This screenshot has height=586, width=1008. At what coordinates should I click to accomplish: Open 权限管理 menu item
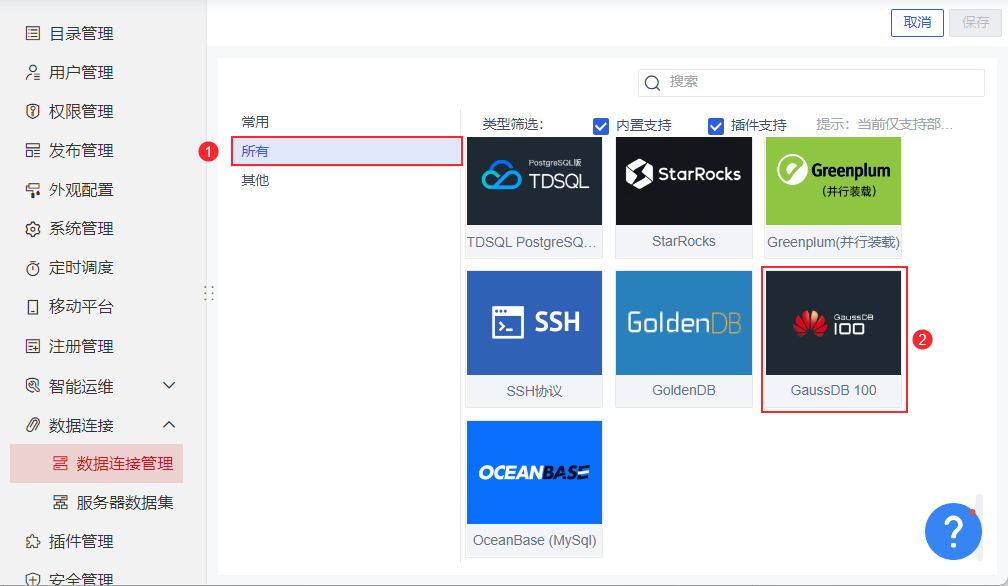click(x=81, y=111)
